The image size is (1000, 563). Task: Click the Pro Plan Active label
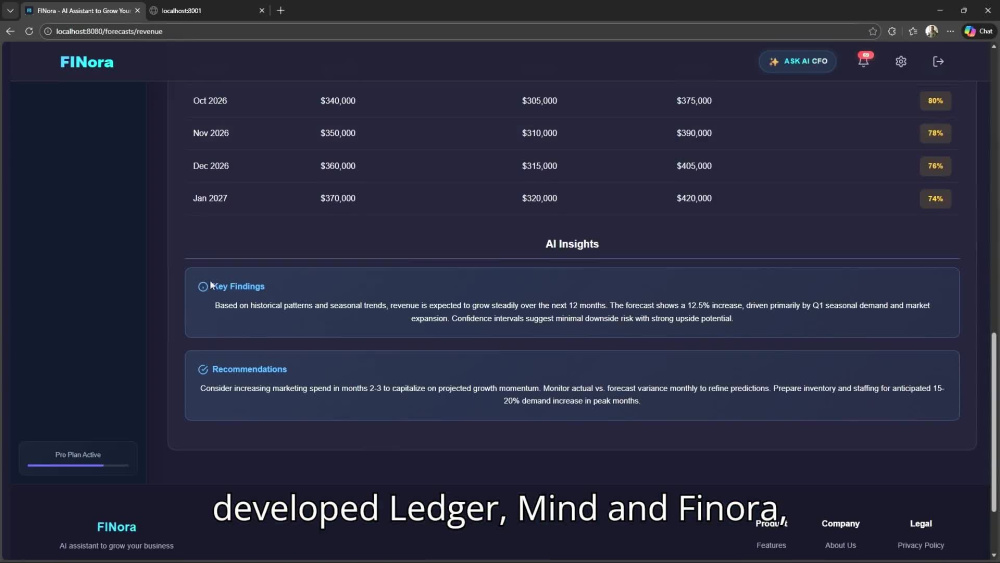(x=78, y=455)
